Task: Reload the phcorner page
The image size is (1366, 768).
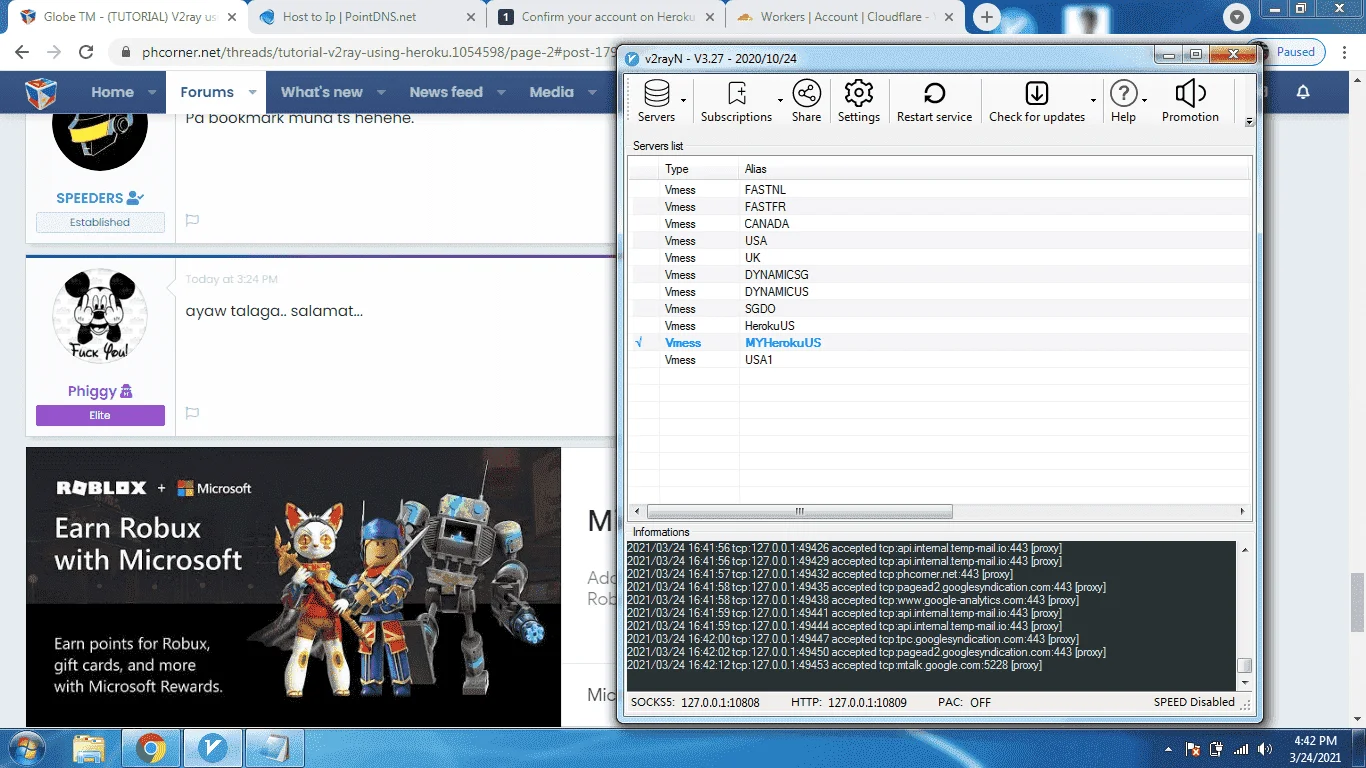Action: pyautogui.click(x=86, y=52)
